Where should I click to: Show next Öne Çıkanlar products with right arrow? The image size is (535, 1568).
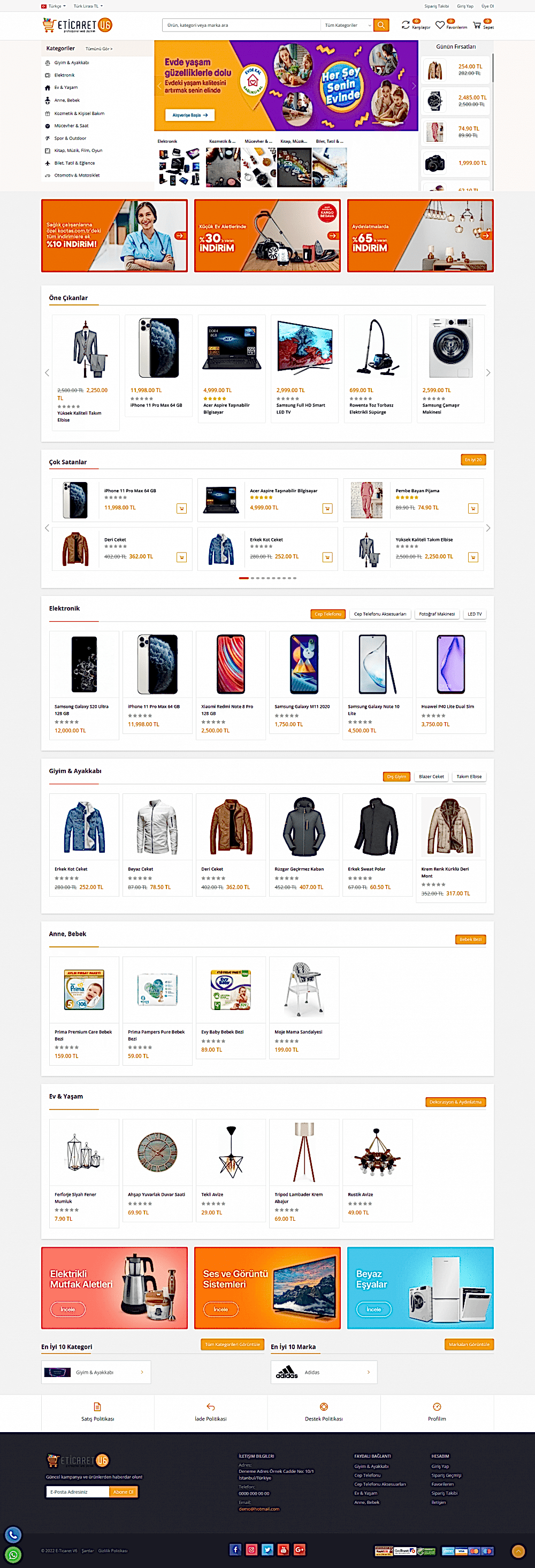tap(487, 372)
